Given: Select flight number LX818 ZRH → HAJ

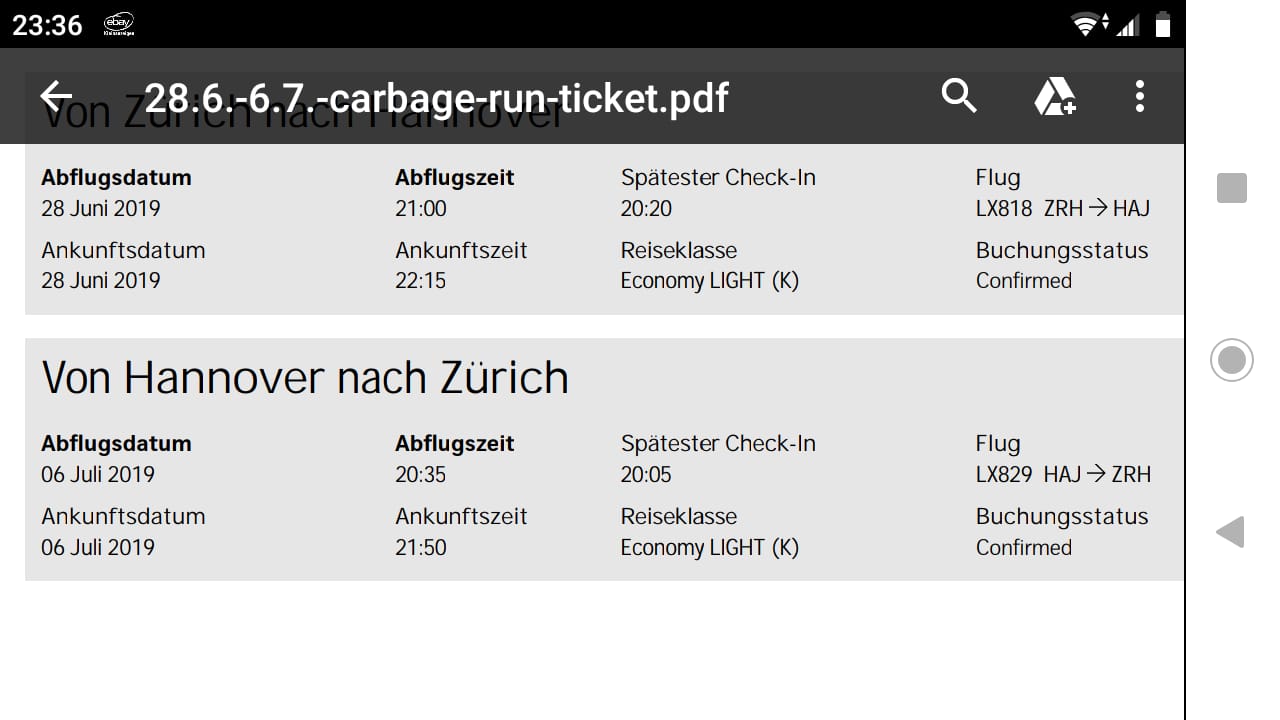Looking at the screenshot, I should (x=1062, y=209).
